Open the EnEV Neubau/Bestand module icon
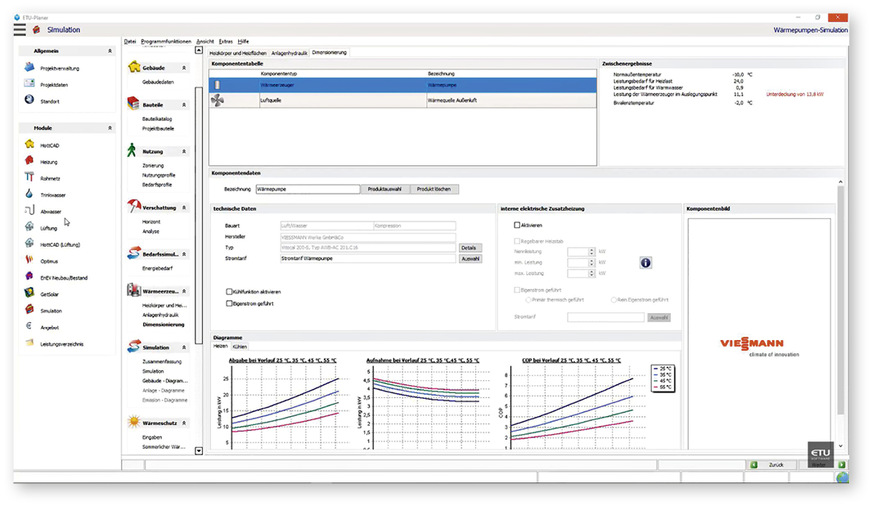Image resolution: width=872 pixels, height=506 pixels. (30, 277)
